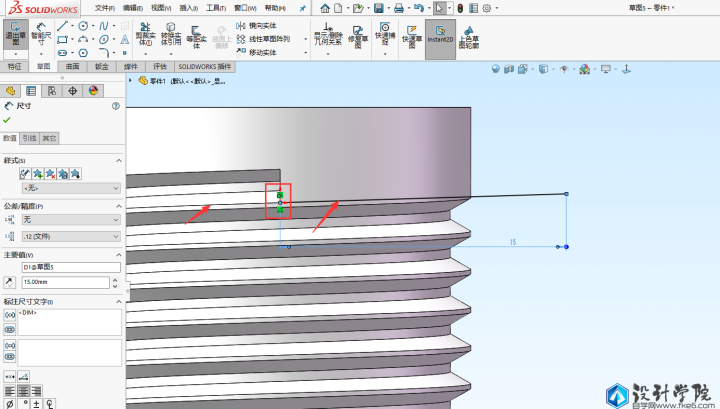Open the 插入 (Insert) menu

(x=188, y=8)
